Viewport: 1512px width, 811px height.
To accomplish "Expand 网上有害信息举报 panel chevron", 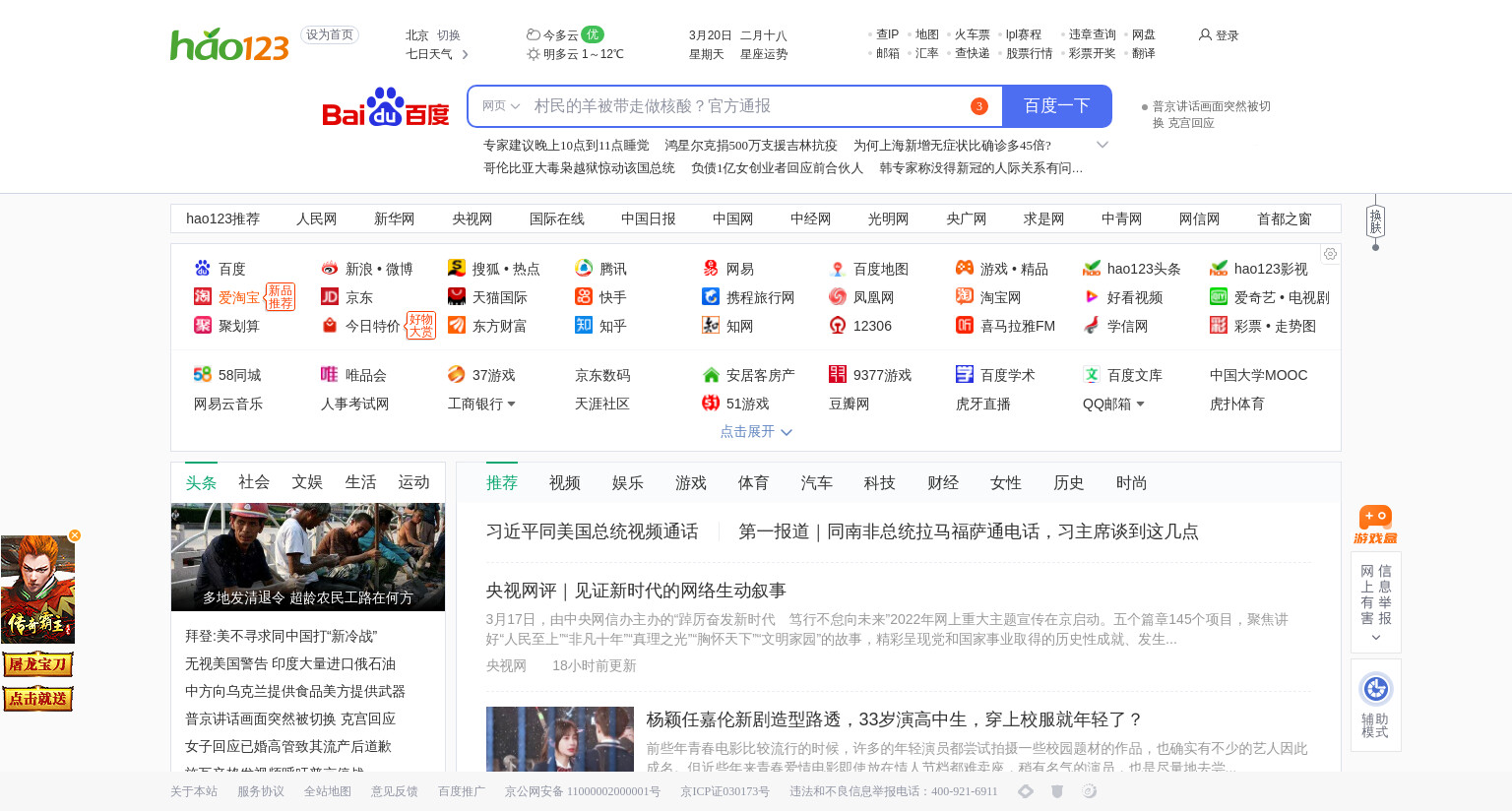I will [1375, 638].
